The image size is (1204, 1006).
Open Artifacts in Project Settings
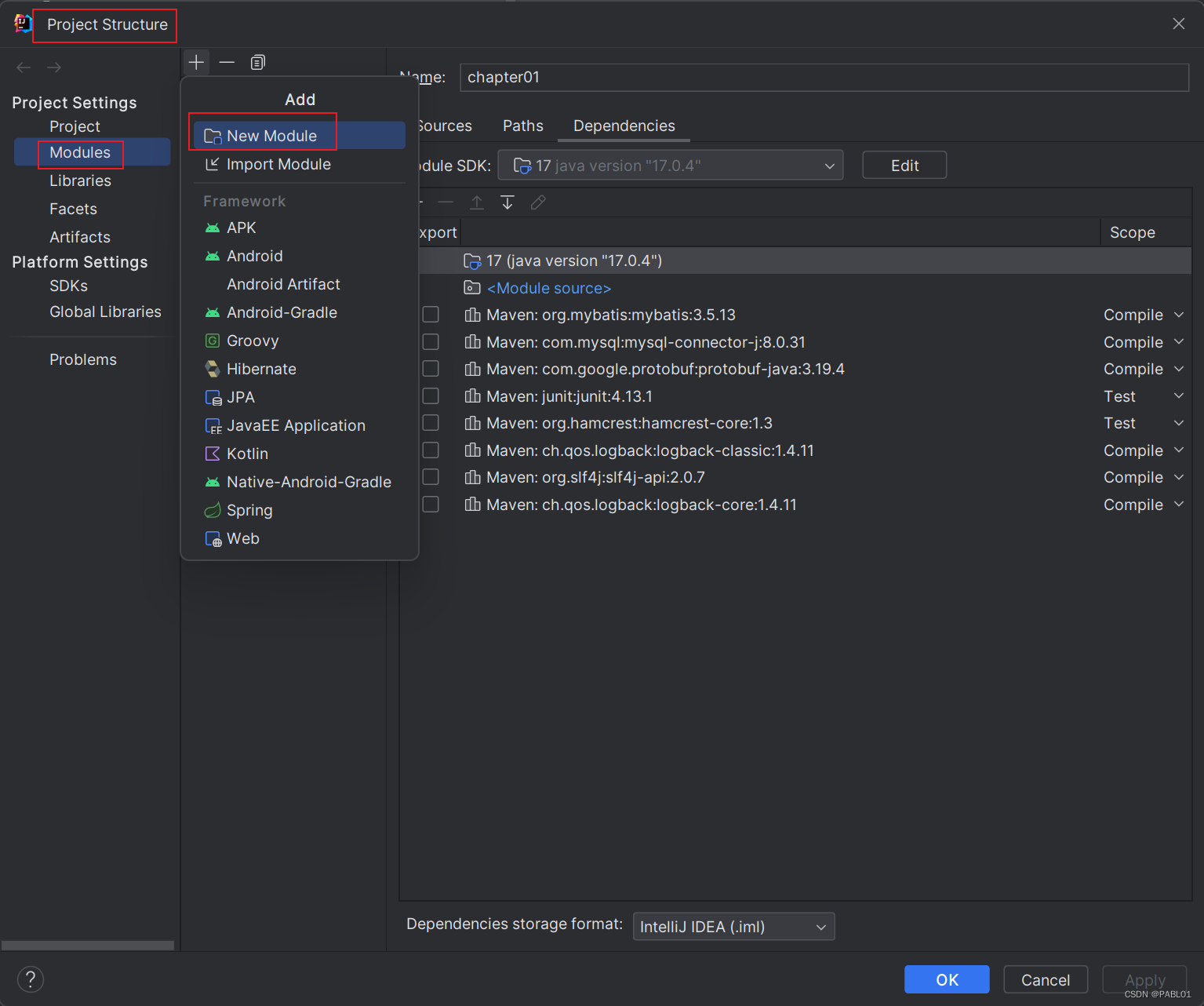80,237
